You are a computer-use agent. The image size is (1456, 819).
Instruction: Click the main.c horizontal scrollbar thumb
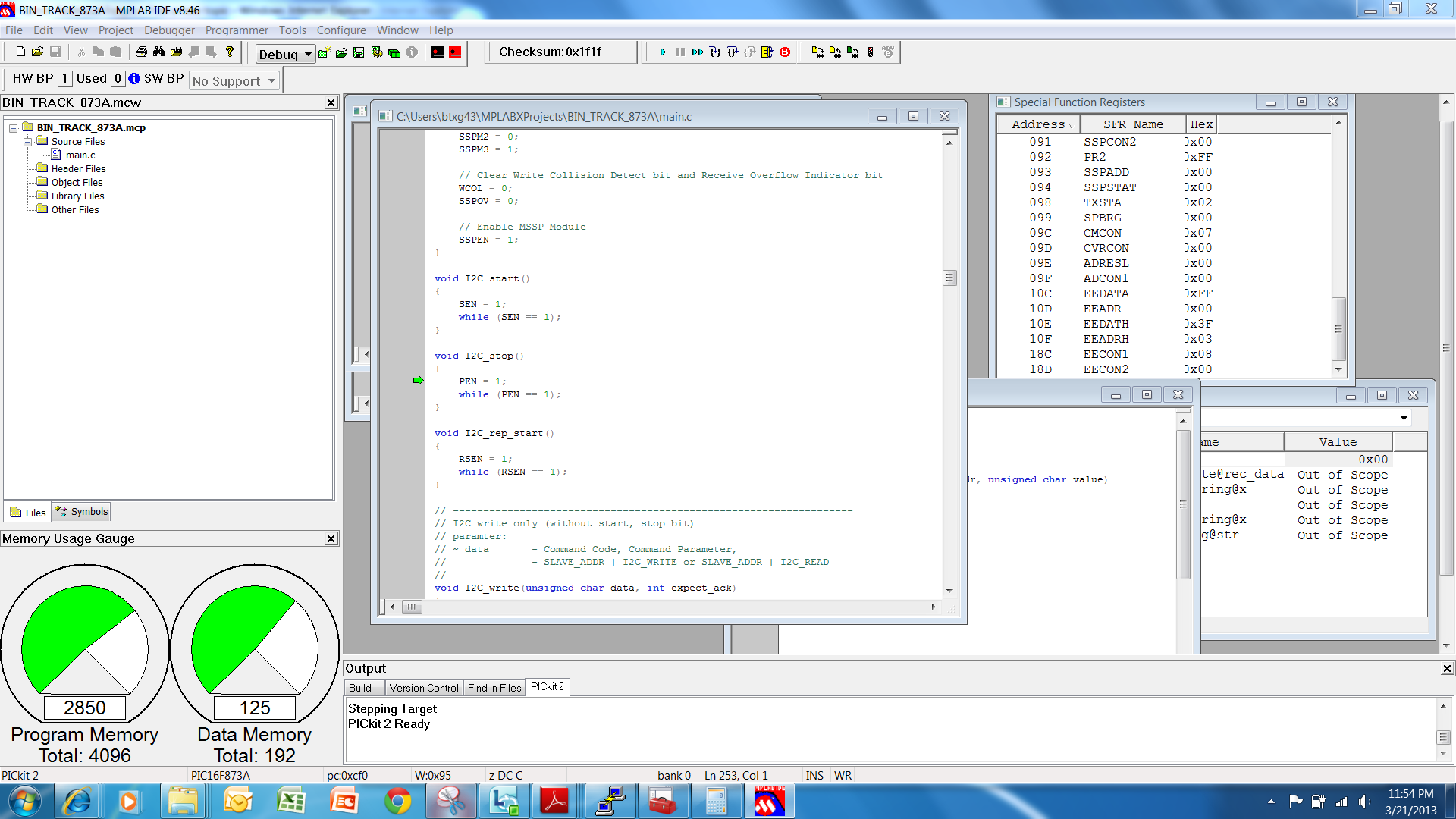tap(412, 607)
